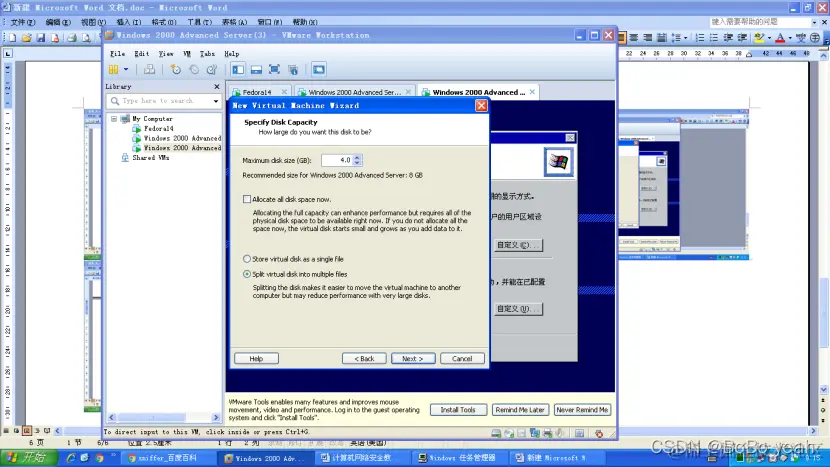This screenshot has height=467, width=830.
Task: Click the CD/DVD status icon in VMware
Action: pos(509,434)
